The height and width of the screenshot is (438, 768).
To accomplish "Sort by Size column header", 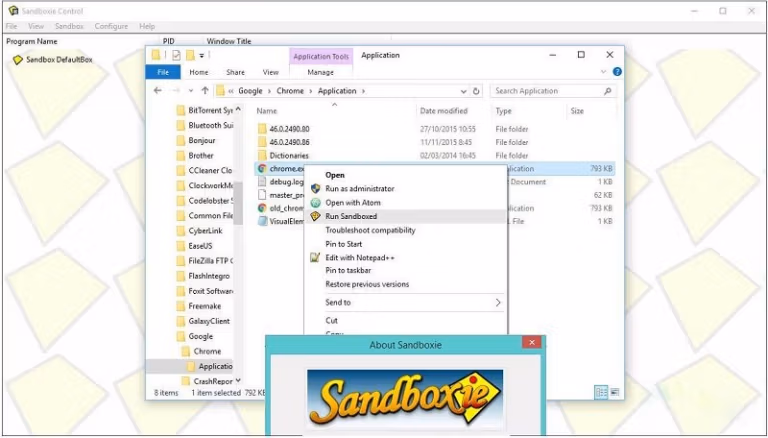I will (x=577, y=111).
